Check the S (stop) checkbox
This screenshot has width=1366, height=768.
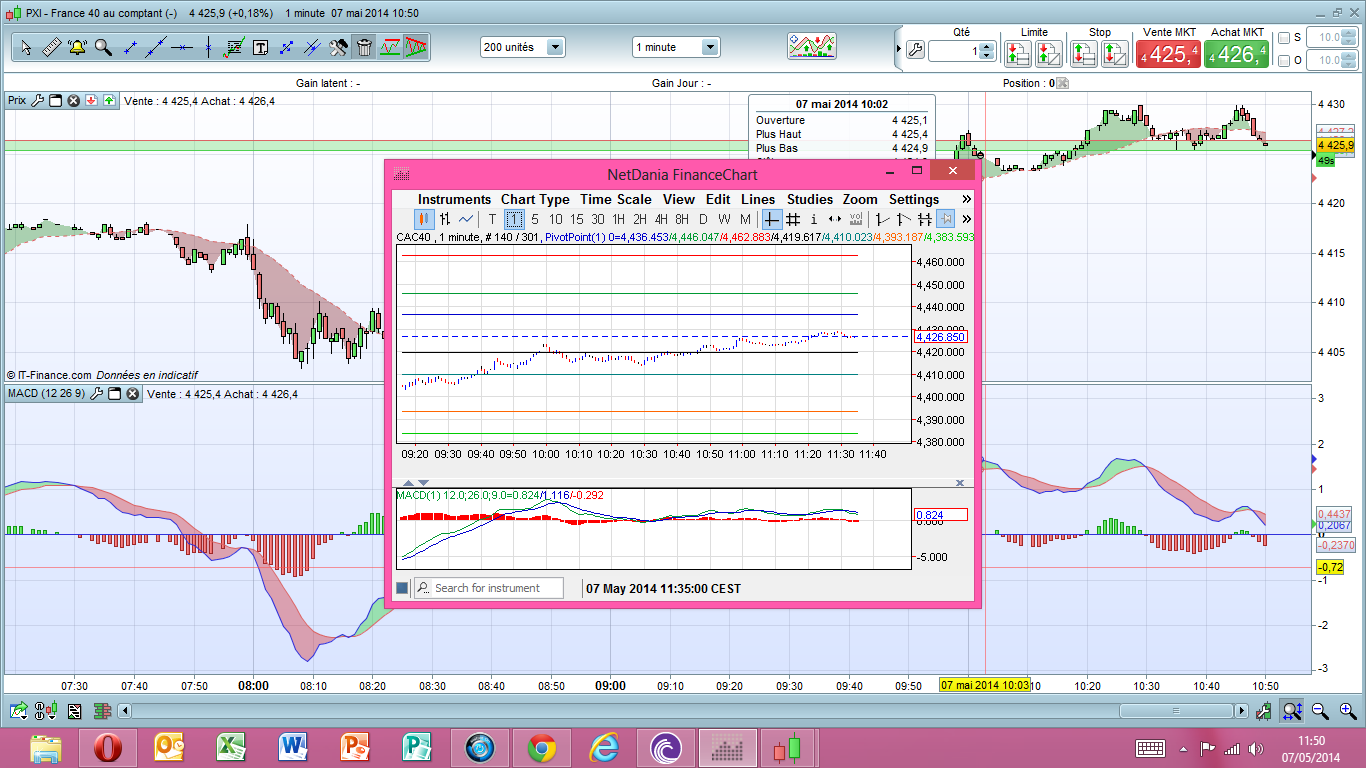[1284, 38]
